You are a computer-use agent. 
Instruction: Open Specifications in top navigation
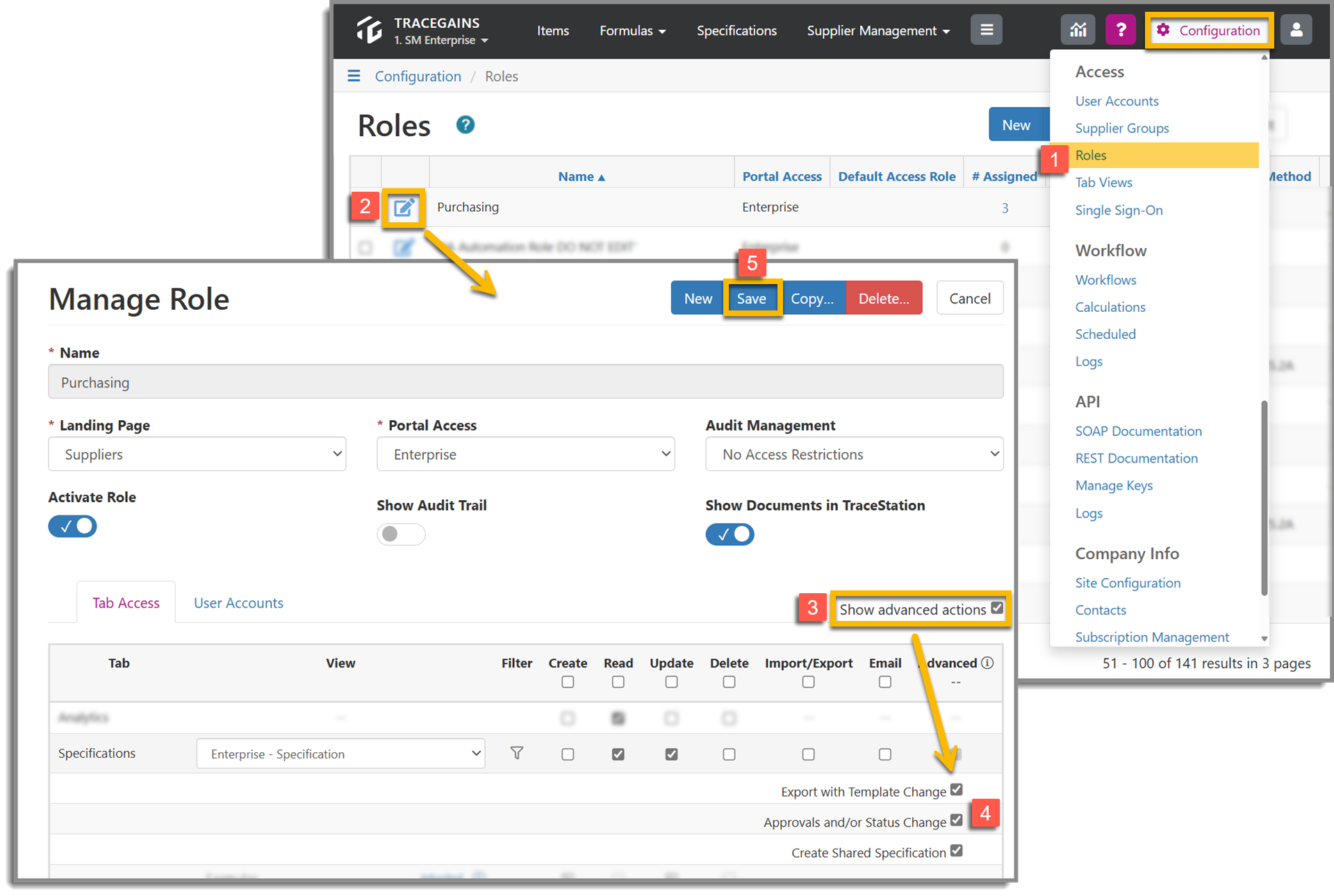coord(736,31)
